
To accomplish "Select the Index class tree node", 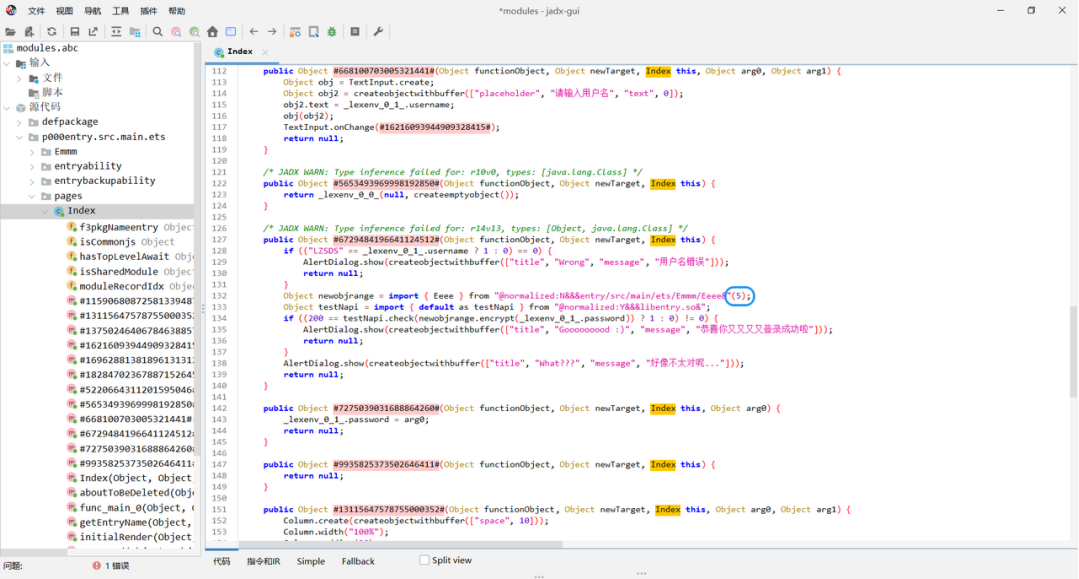I will tap(81, 211).
